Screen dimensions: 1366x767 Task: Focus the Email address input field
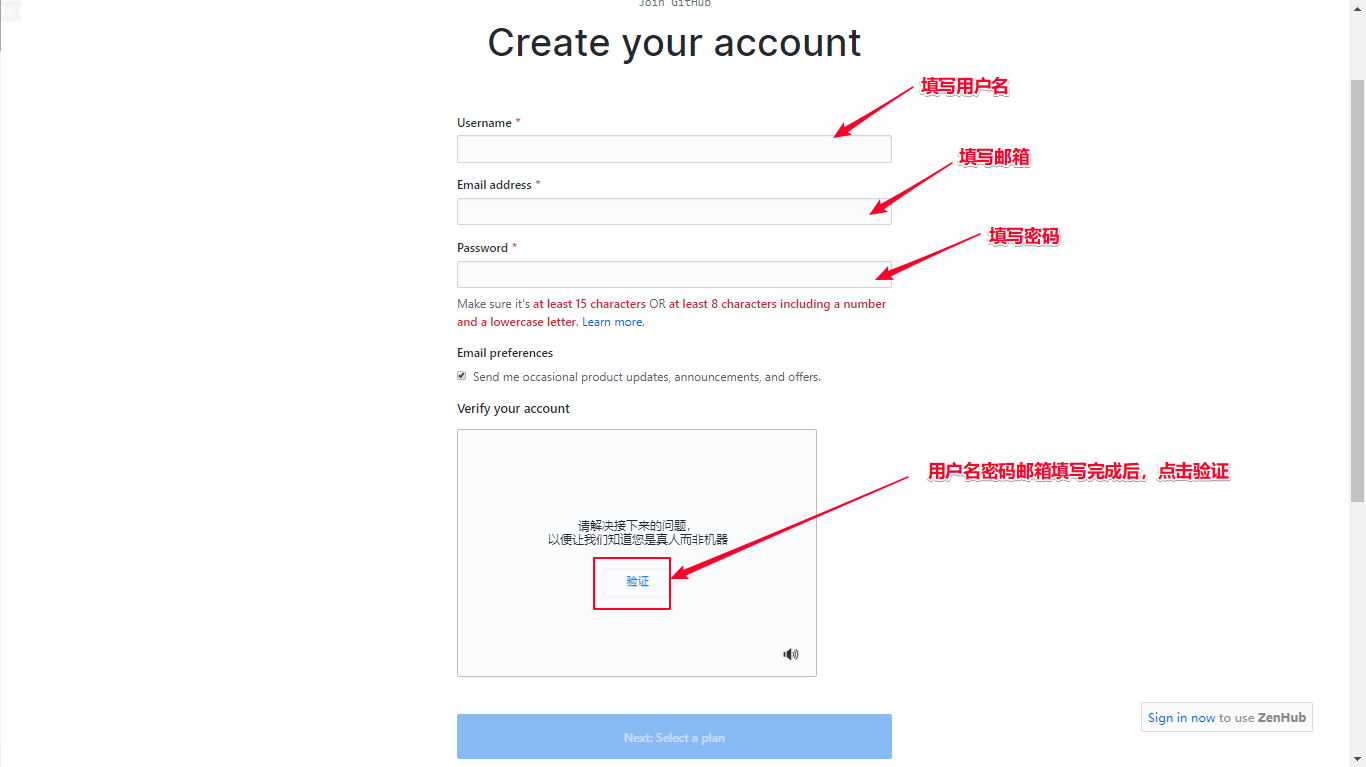(x=674, y=211)
